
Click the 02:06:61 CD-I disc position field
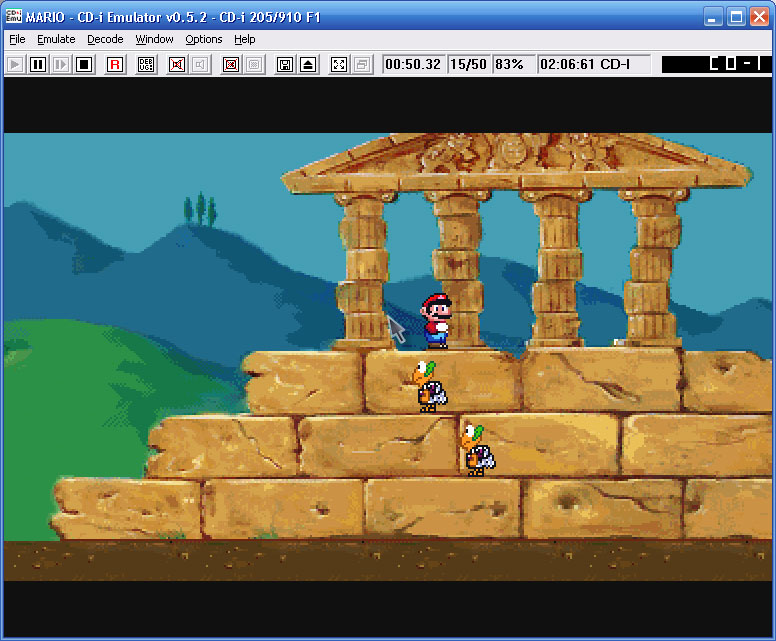click(594, 64)
